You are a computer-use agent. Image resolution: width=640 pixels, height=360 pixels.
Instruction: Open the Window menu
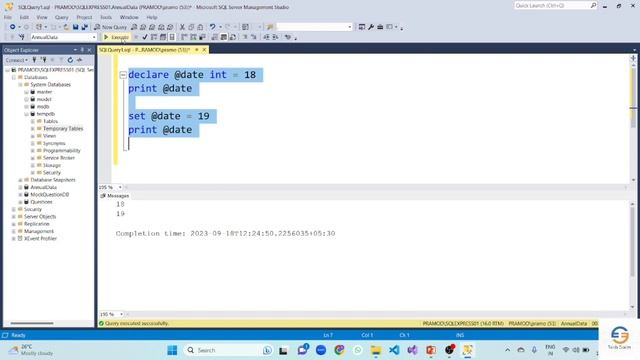(129, 17)
